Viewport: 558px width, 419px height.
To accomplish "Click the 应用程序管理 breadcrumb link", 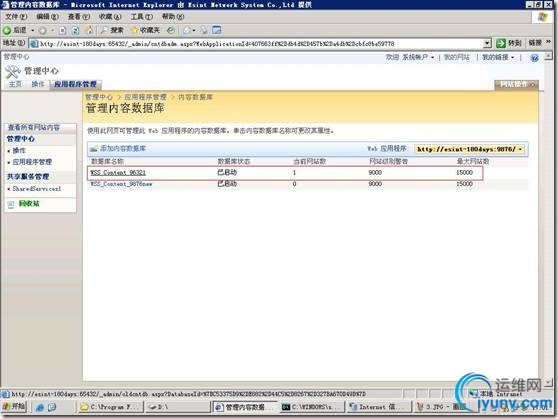I will [x=145, y=97].
